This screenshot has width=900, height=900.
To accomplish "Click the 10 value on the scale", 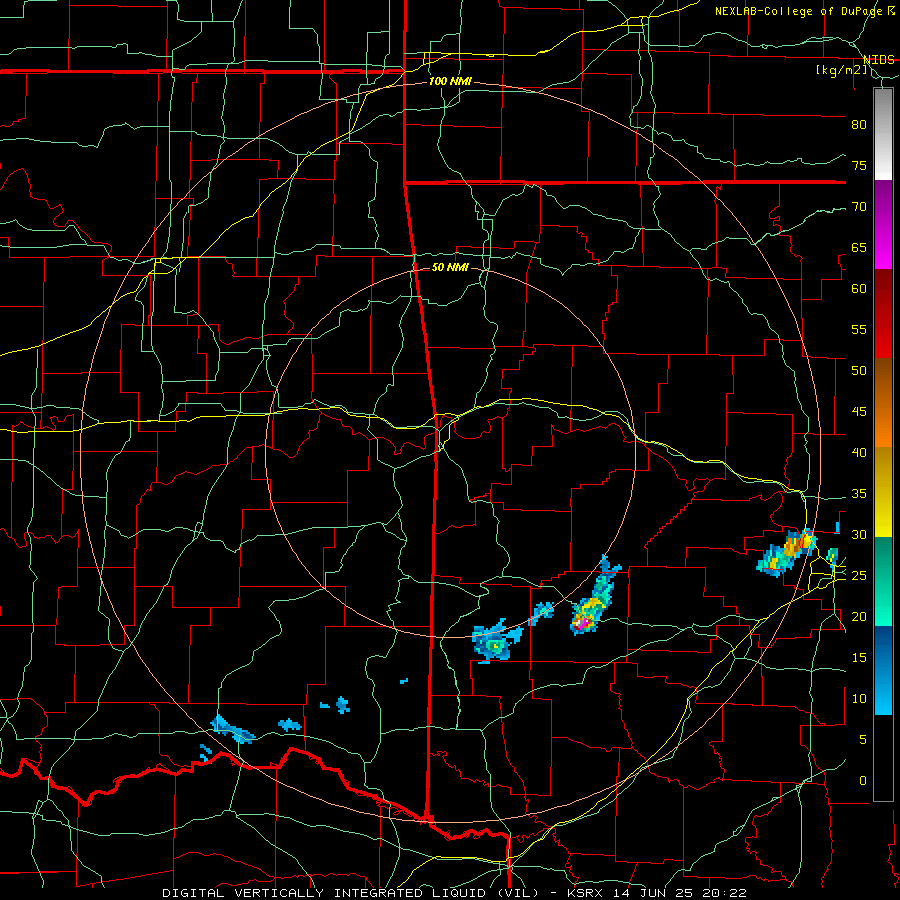I will [x=859, y=699].
